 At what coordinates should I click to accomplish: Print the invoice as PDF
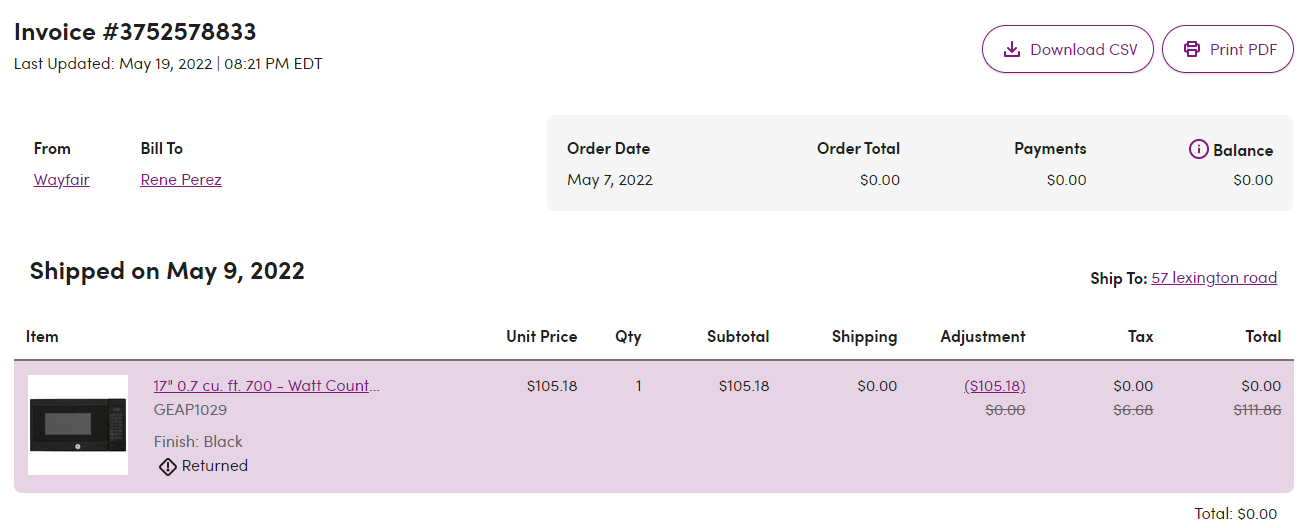click(x=1228, y=49)
